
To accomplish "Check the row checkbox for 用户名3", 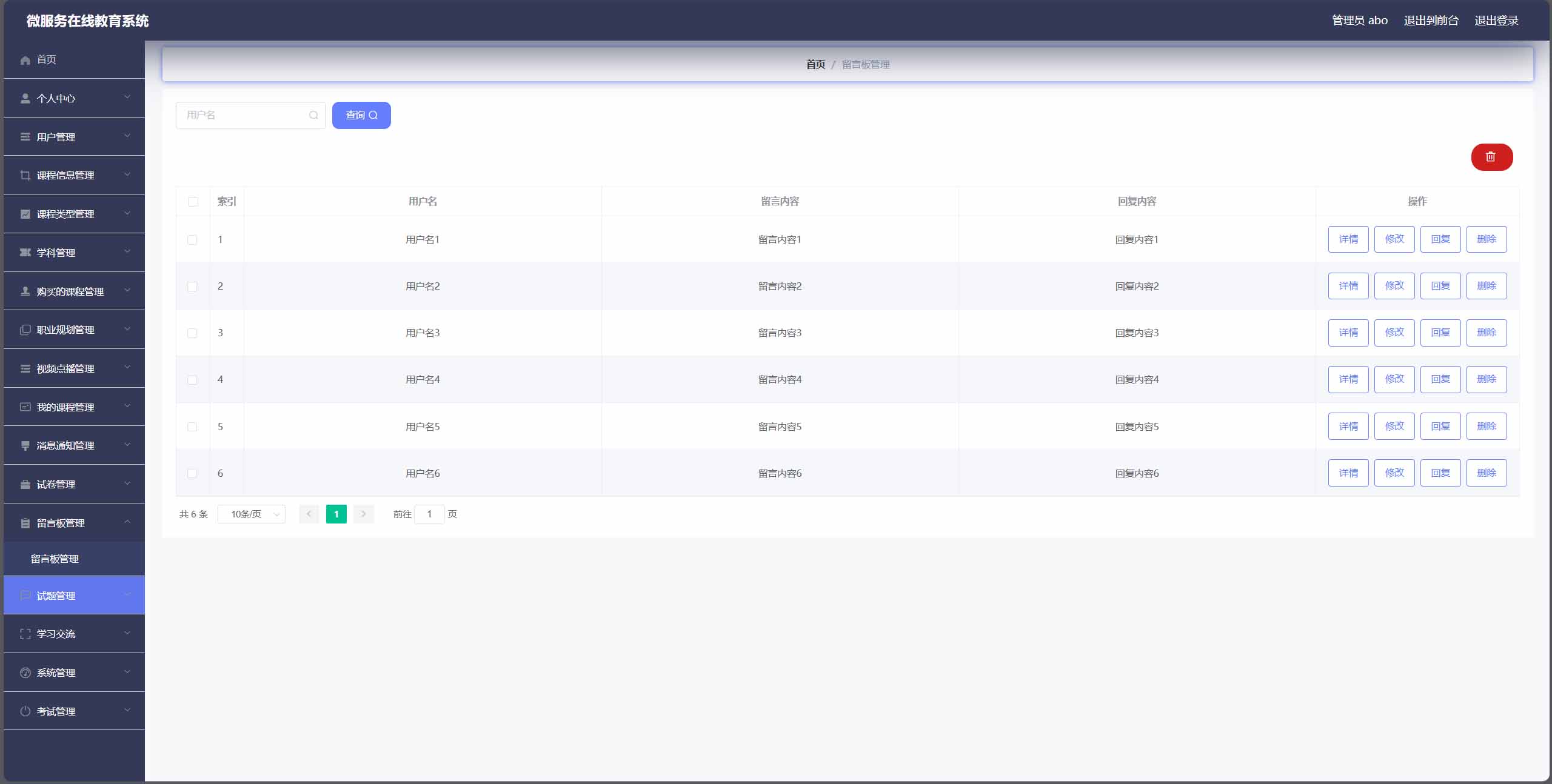I will [192, 333].
